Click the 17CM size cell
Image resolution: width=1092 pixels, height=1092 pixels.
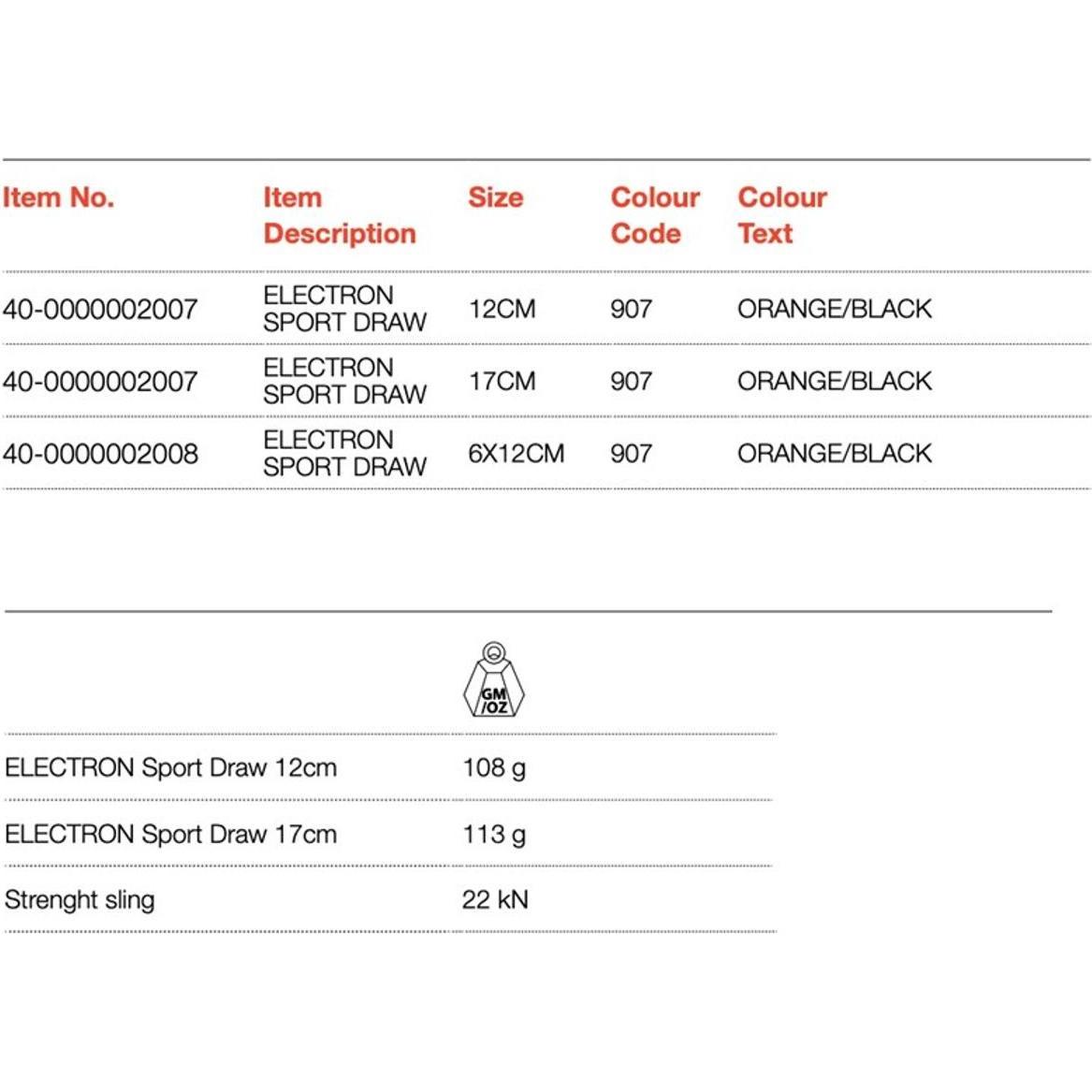point(502,381)
